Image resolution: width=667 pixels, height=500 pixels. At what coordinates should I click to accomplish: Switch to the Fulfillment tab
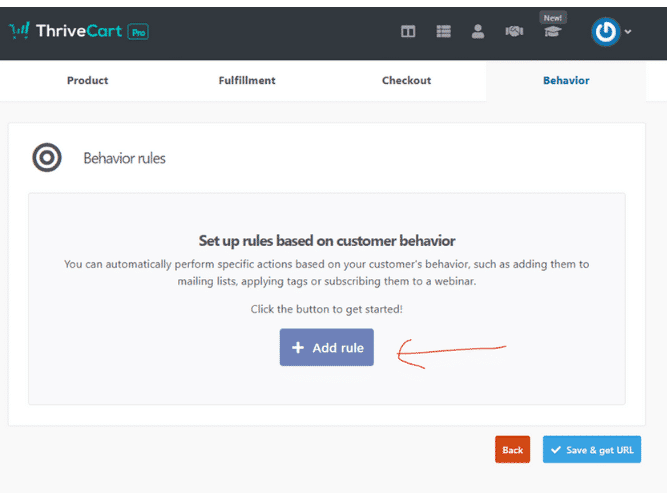[x=247, y=80]
